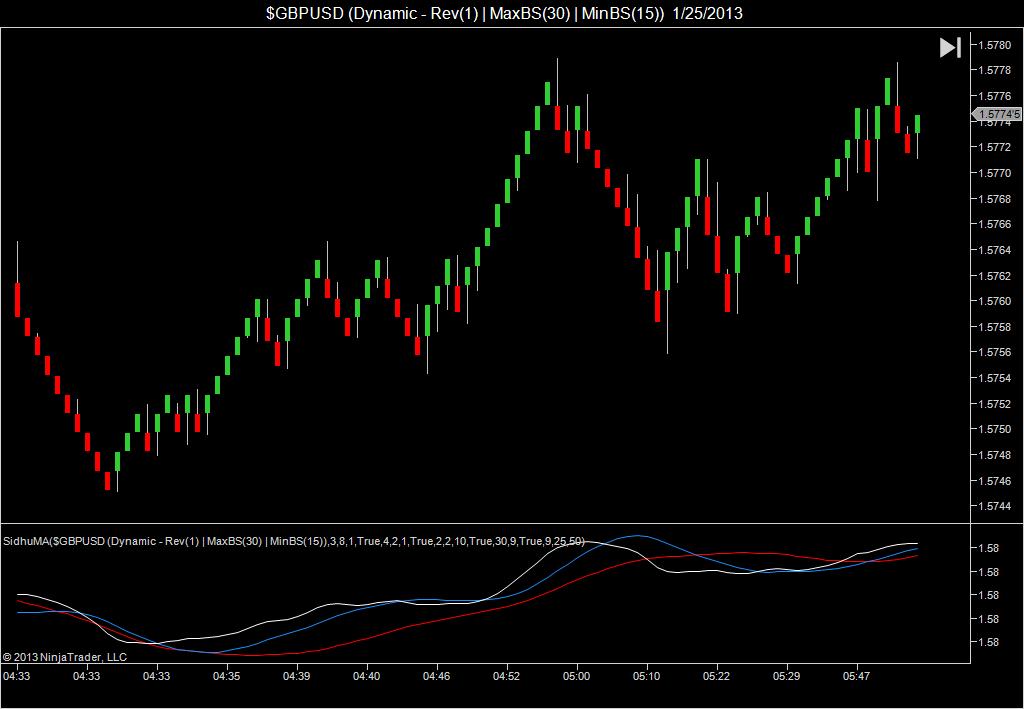Image resolution: width=1024 pixels, height=709 pixels.
Task: Click the 05:22 time axis label
Action: pos(716,676)
